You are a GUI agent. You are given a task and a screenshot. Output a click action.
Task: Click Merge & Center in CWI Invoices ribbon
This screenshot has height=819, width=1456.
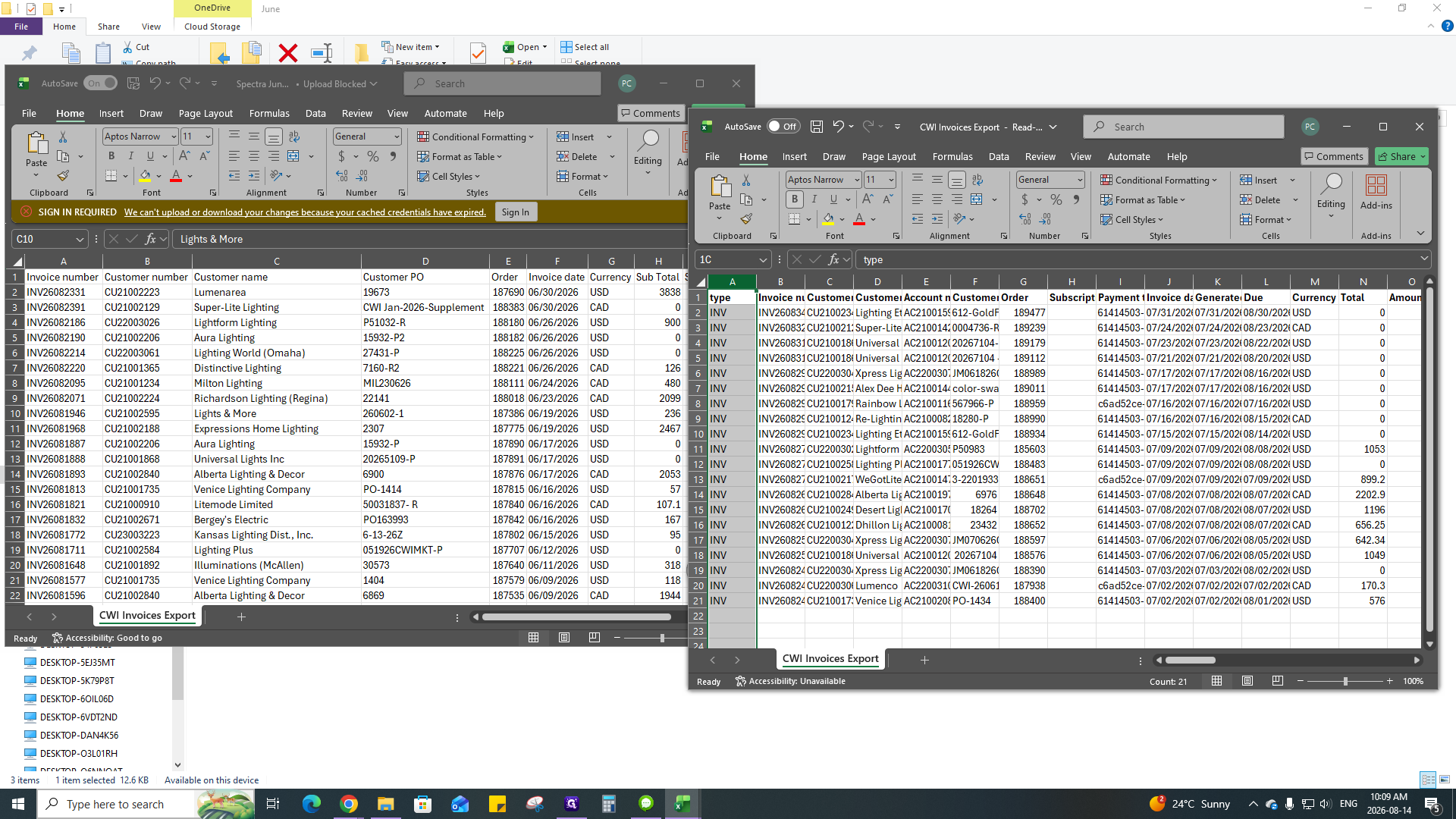click(977, 199)
